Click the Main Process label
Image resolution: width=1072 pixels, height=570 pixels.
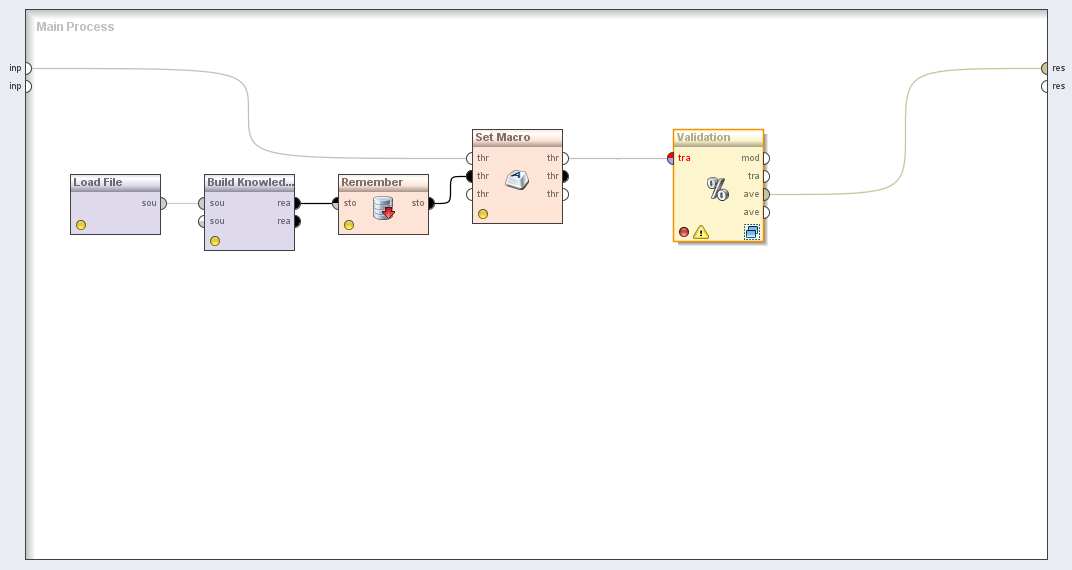point(75,27)
